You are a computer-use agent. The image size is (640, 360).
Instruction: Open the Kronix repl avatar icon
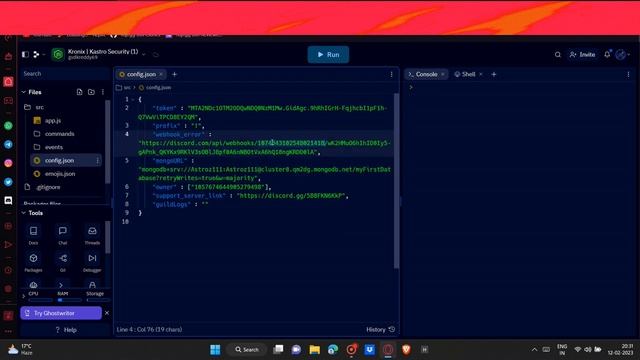point(58,54)
